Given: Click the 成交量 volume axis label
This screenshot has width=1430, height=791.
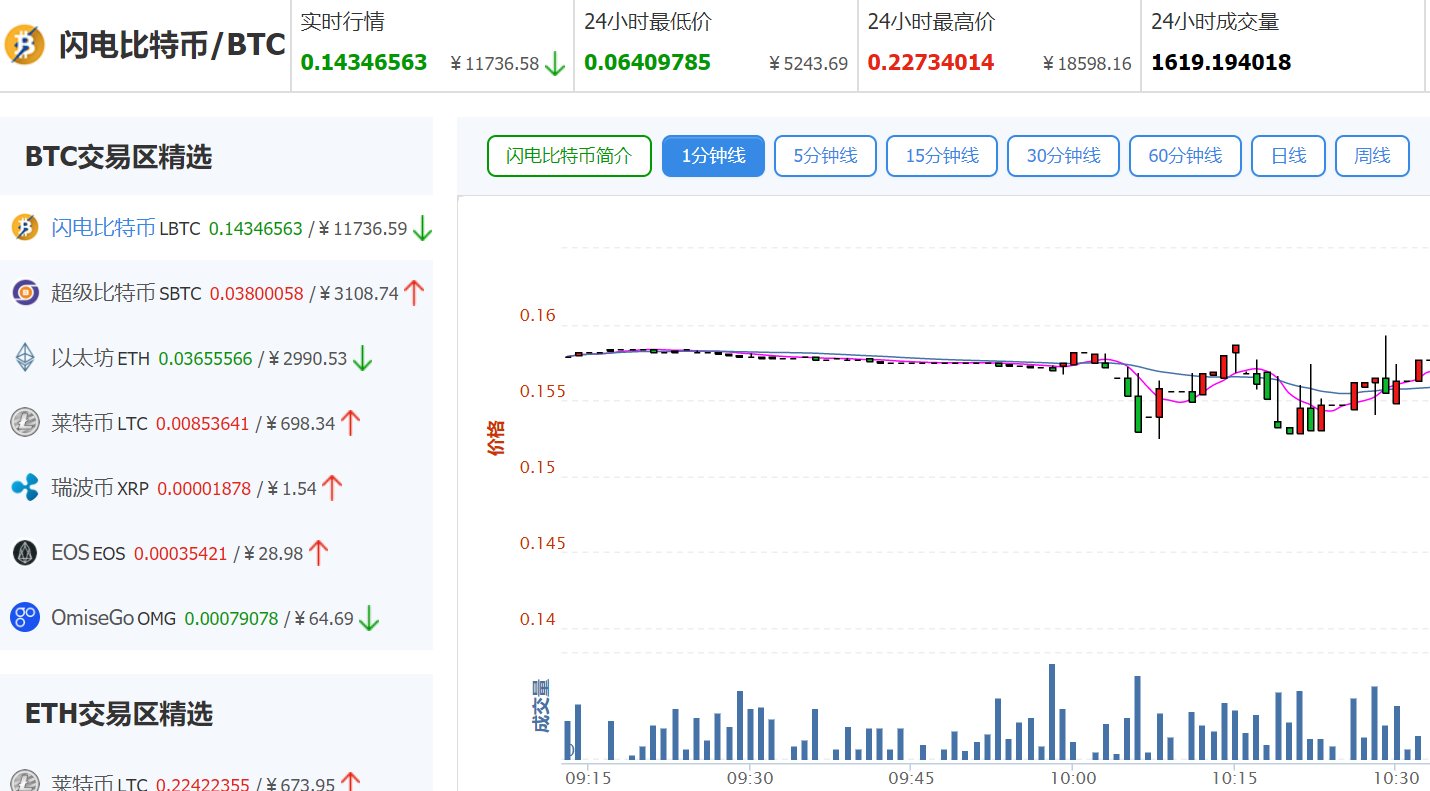Looking at the screenshot, I should tap(541, 706).
